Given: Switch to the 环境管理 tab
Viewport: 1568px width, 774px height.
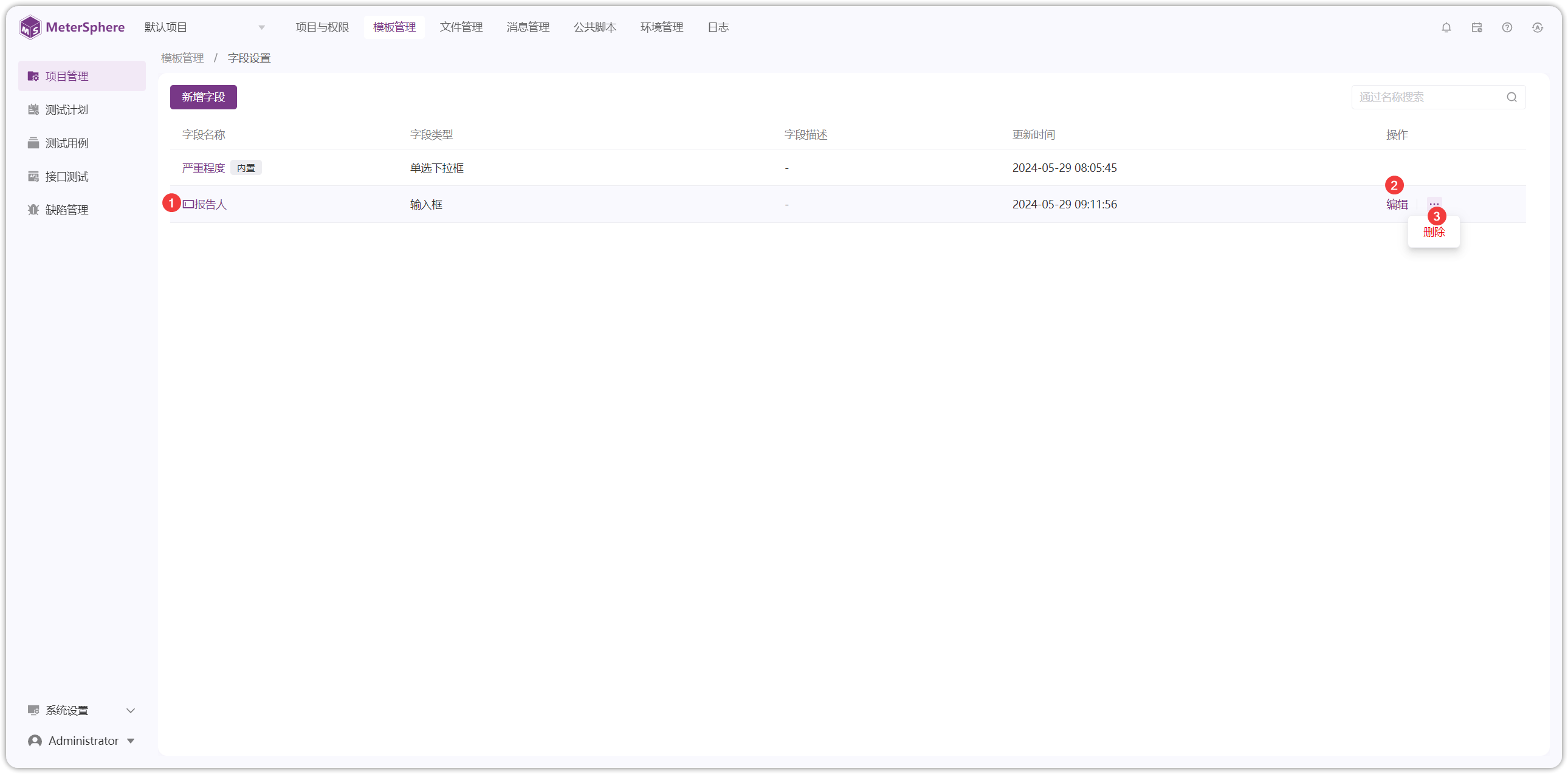Looking at the screenshot, I should [662, 27].
